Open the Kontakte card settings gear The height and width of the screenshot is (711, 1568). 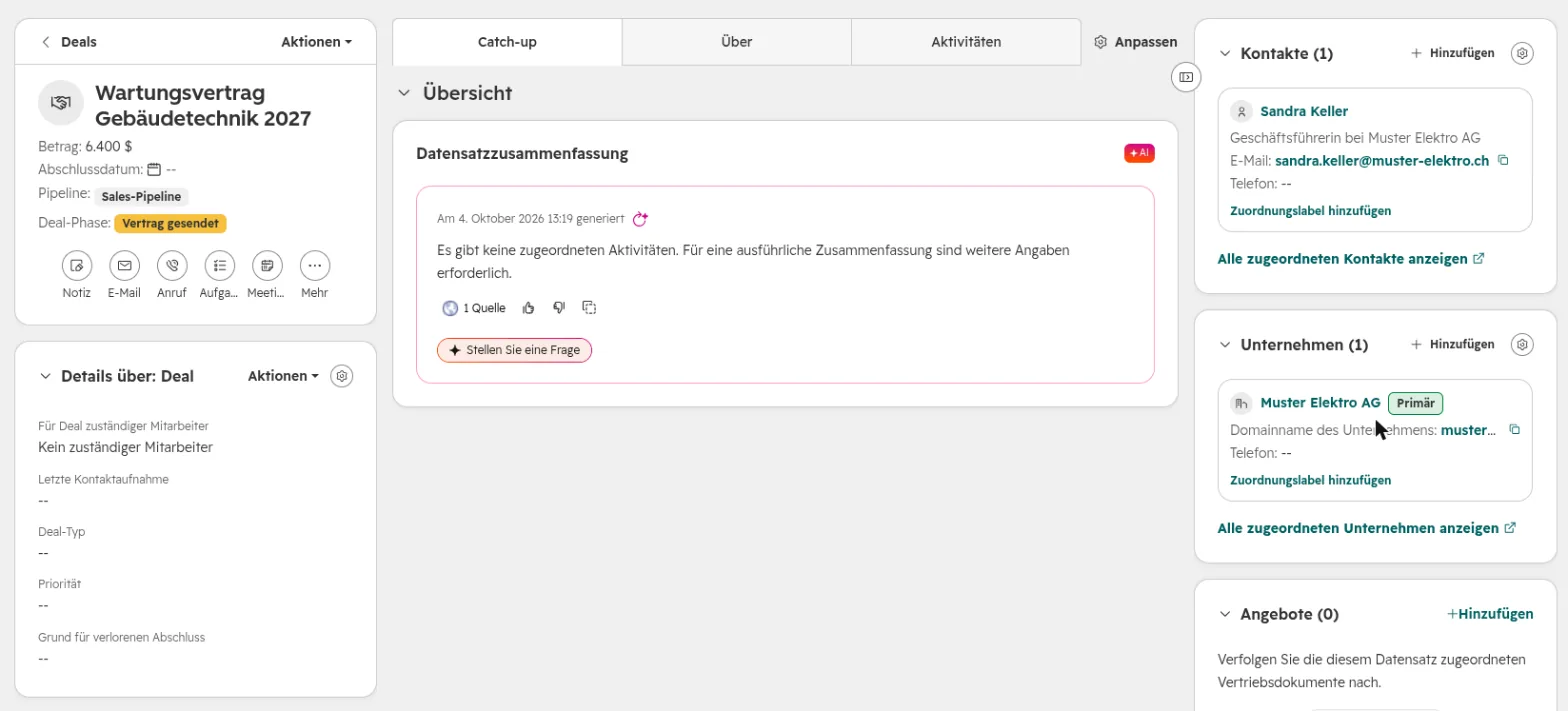[x=1521, y=53]
